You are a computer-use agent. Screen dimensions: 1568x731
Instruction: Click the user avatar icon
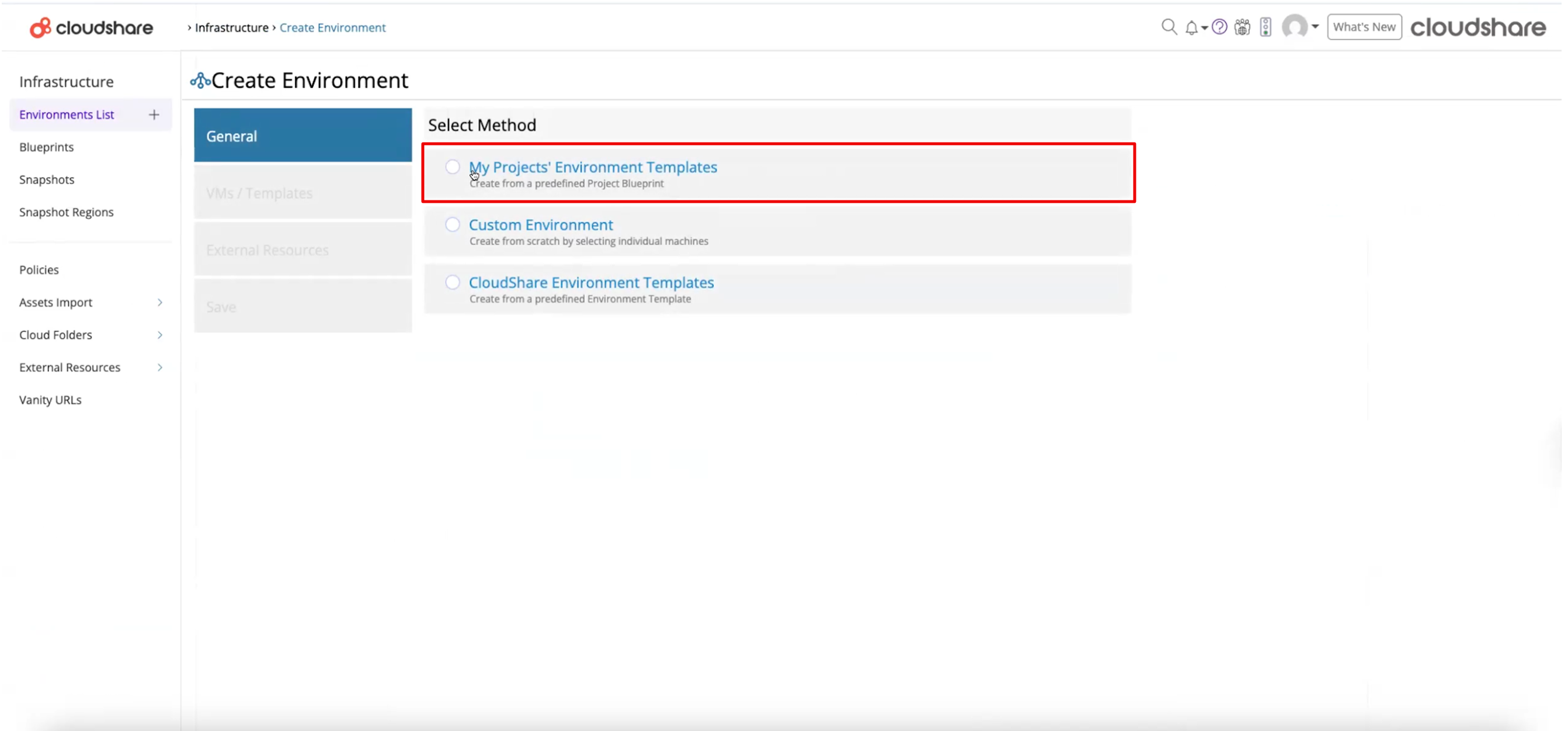click(1296, 27)
